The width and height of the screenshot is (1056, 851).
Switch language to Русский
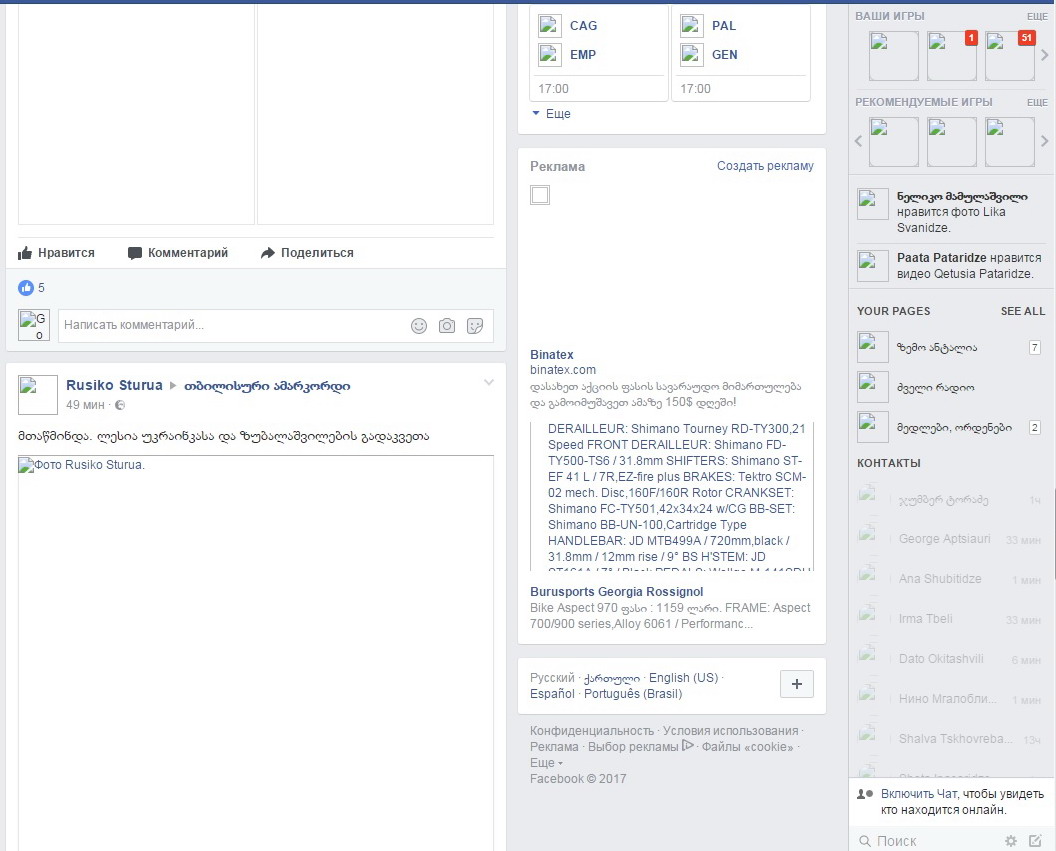coord(552,677)
